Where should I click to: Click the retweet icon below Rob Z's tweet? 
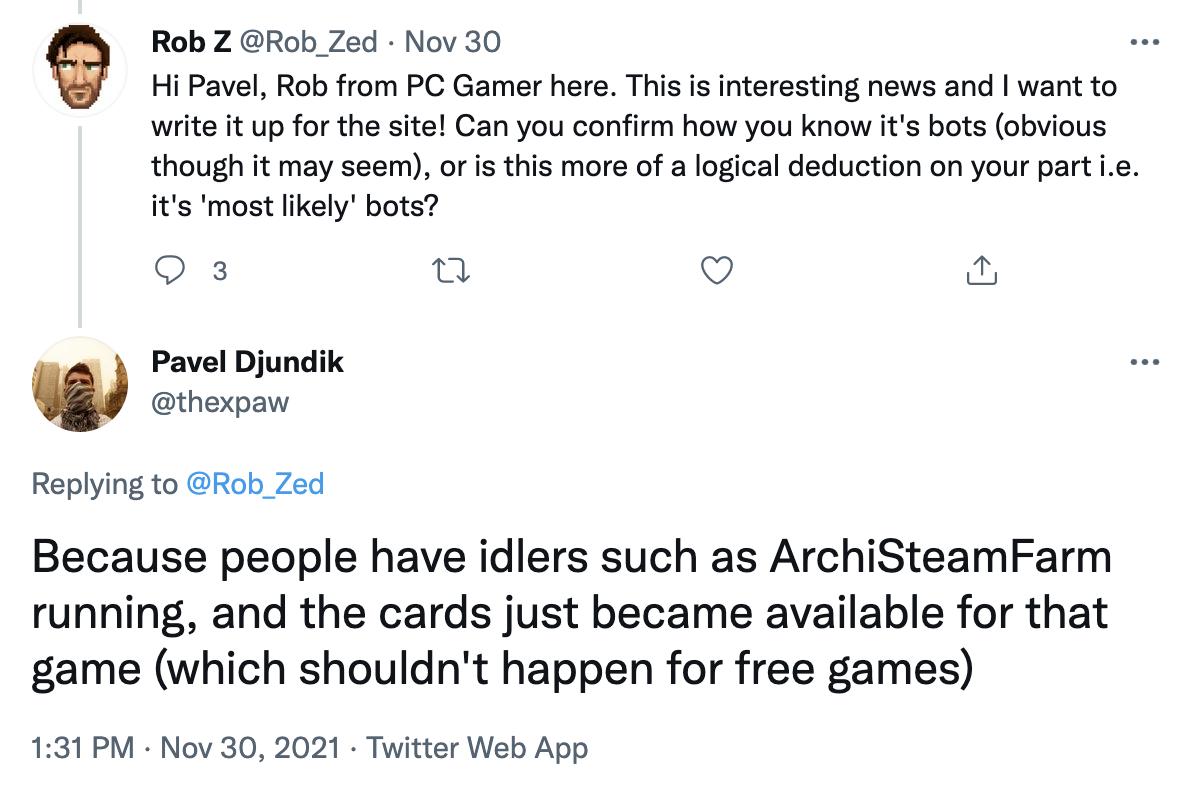[451, 270]
